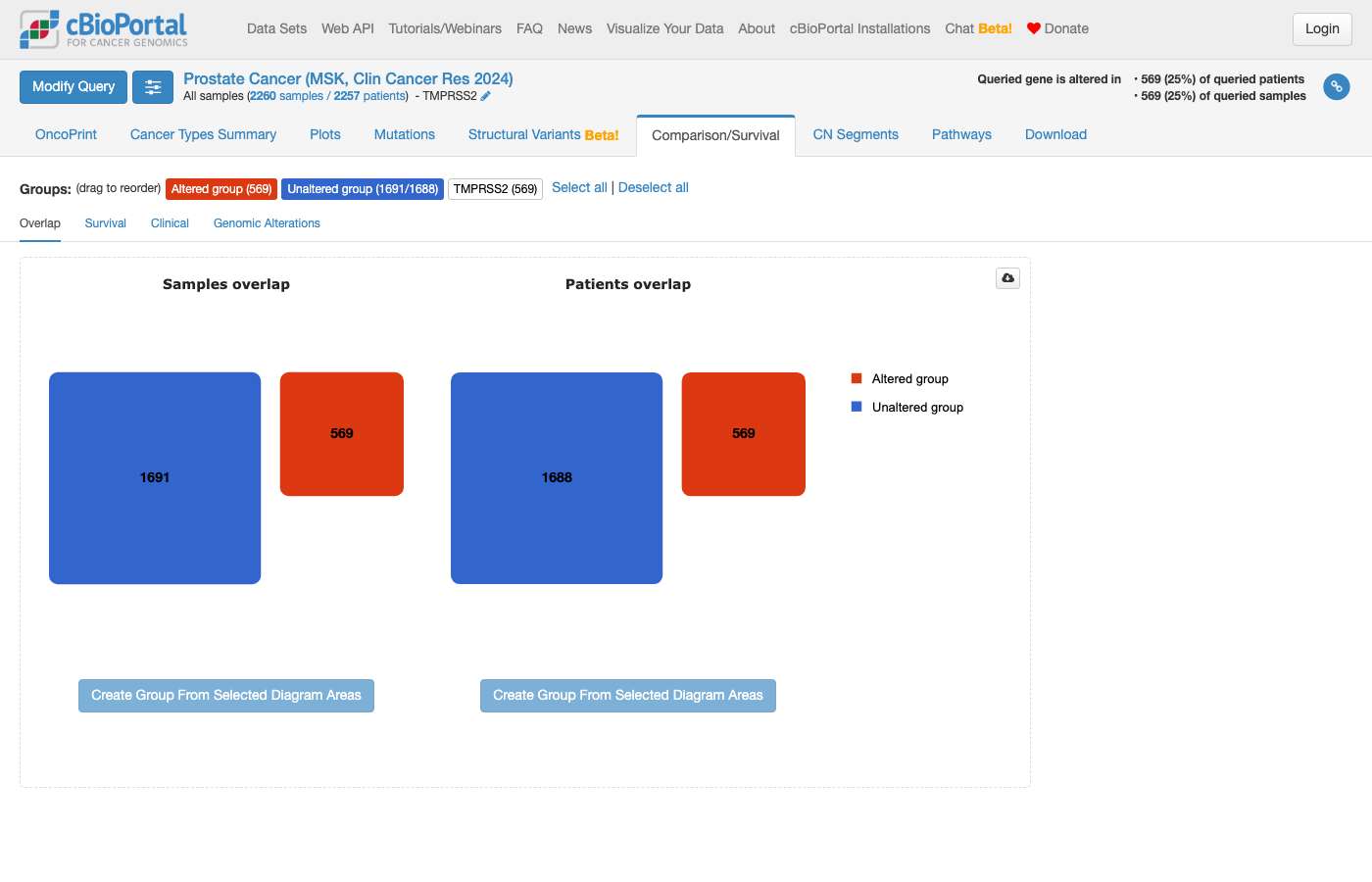This screenshot has width=1372, height=882.
Task: Open the OncoPrint tab
Action: point(66,135)
